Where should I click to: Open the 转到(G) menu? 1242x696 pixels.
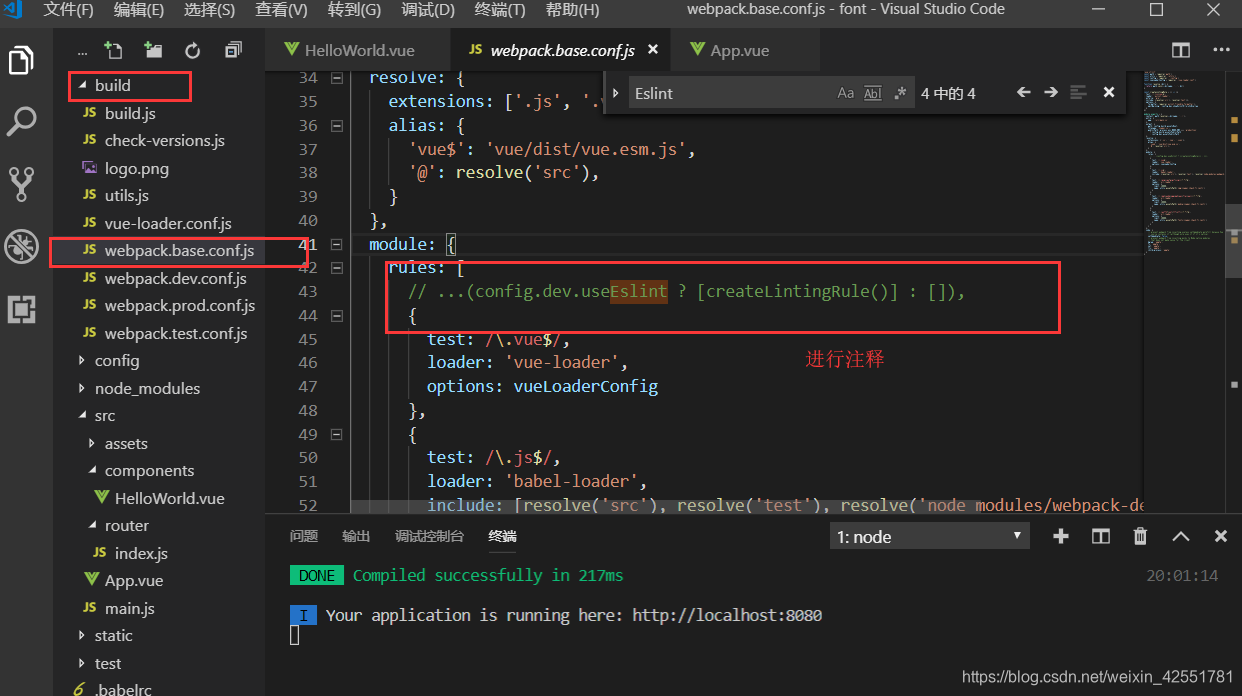[x=354, y=10]
